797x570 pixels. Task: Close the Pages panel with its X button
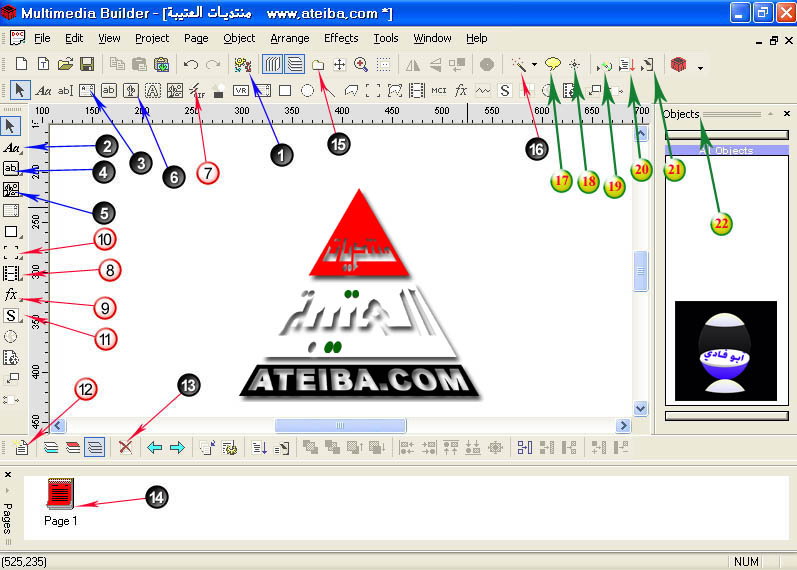pos(8,474)
